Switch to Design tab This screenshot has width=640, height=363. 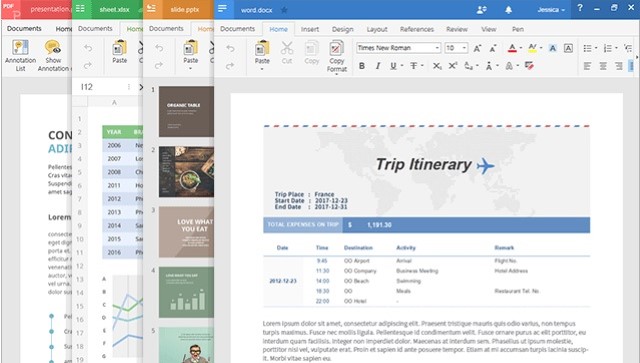pos(342,29)
